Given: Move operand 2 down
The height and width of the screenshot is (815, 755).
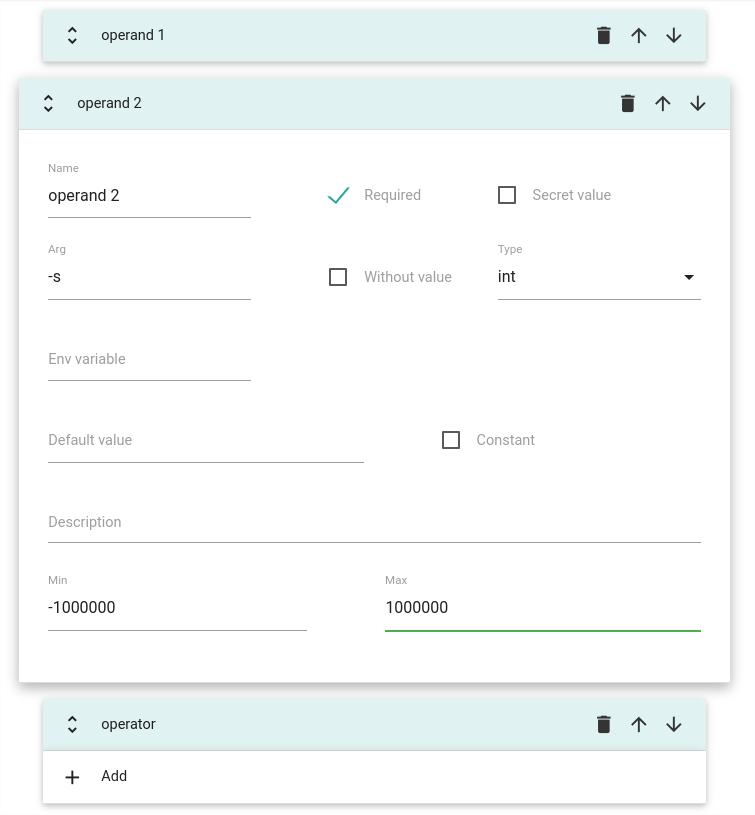Looking at the screenshot, I should pyautogui.click(x=698, y=103).
